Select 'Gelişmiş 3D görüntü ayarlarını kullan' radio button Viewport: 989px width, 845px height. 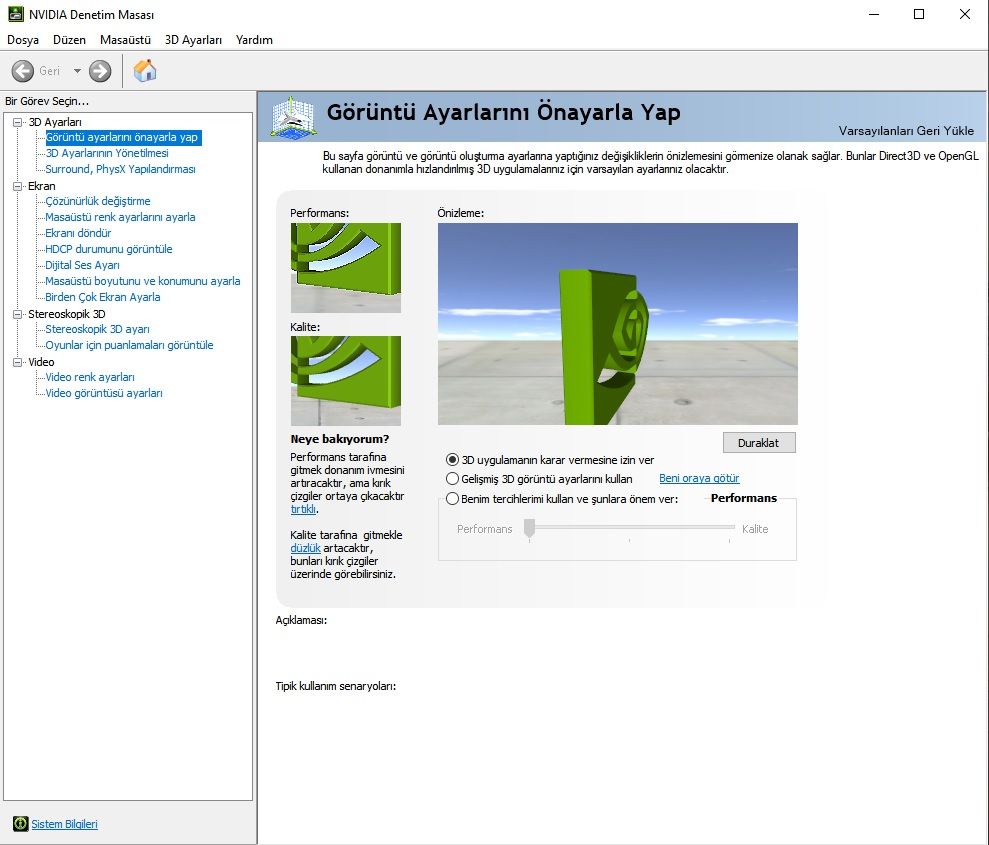(453, 479)
